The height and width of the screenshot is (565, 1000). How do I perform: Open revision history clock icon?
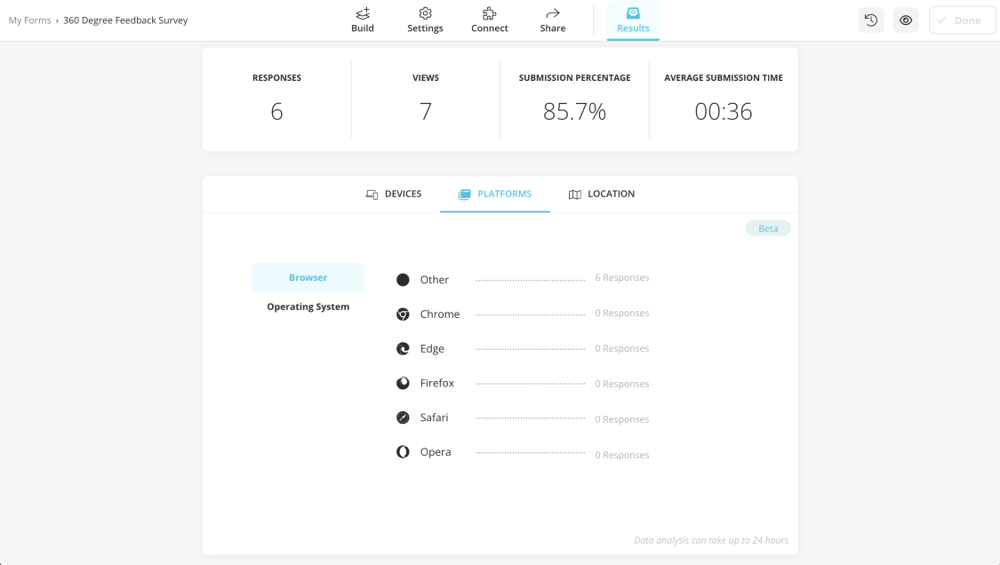pos(871,20)
